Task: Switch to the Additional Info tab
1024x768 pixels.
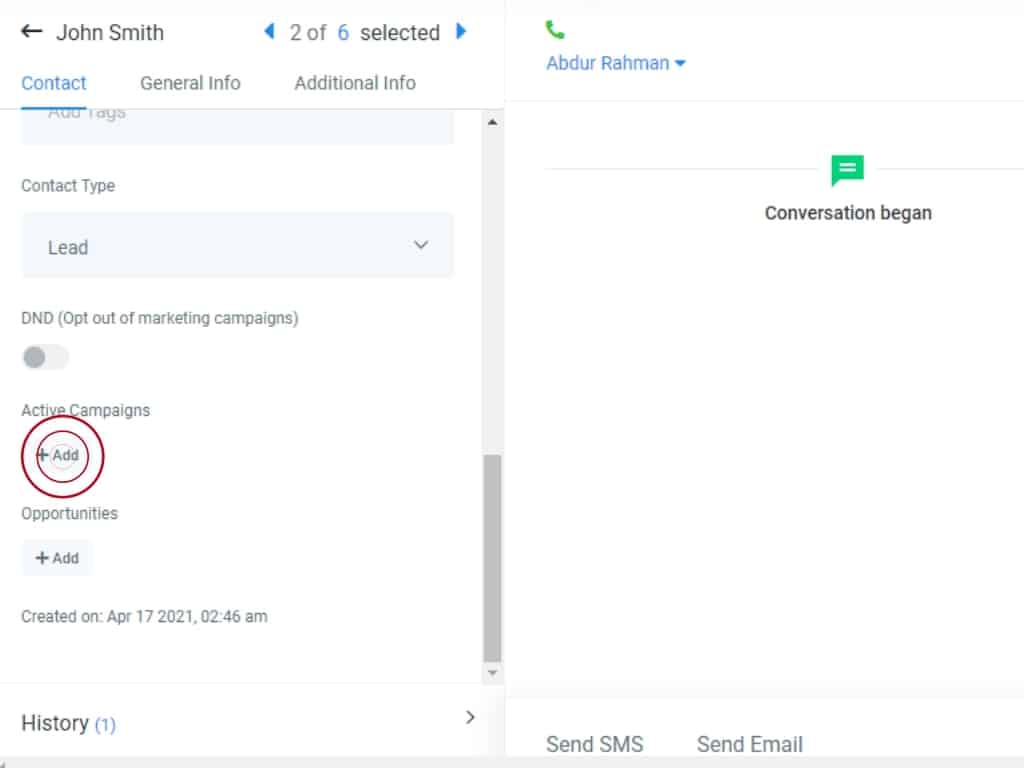Action: (355, 83)
